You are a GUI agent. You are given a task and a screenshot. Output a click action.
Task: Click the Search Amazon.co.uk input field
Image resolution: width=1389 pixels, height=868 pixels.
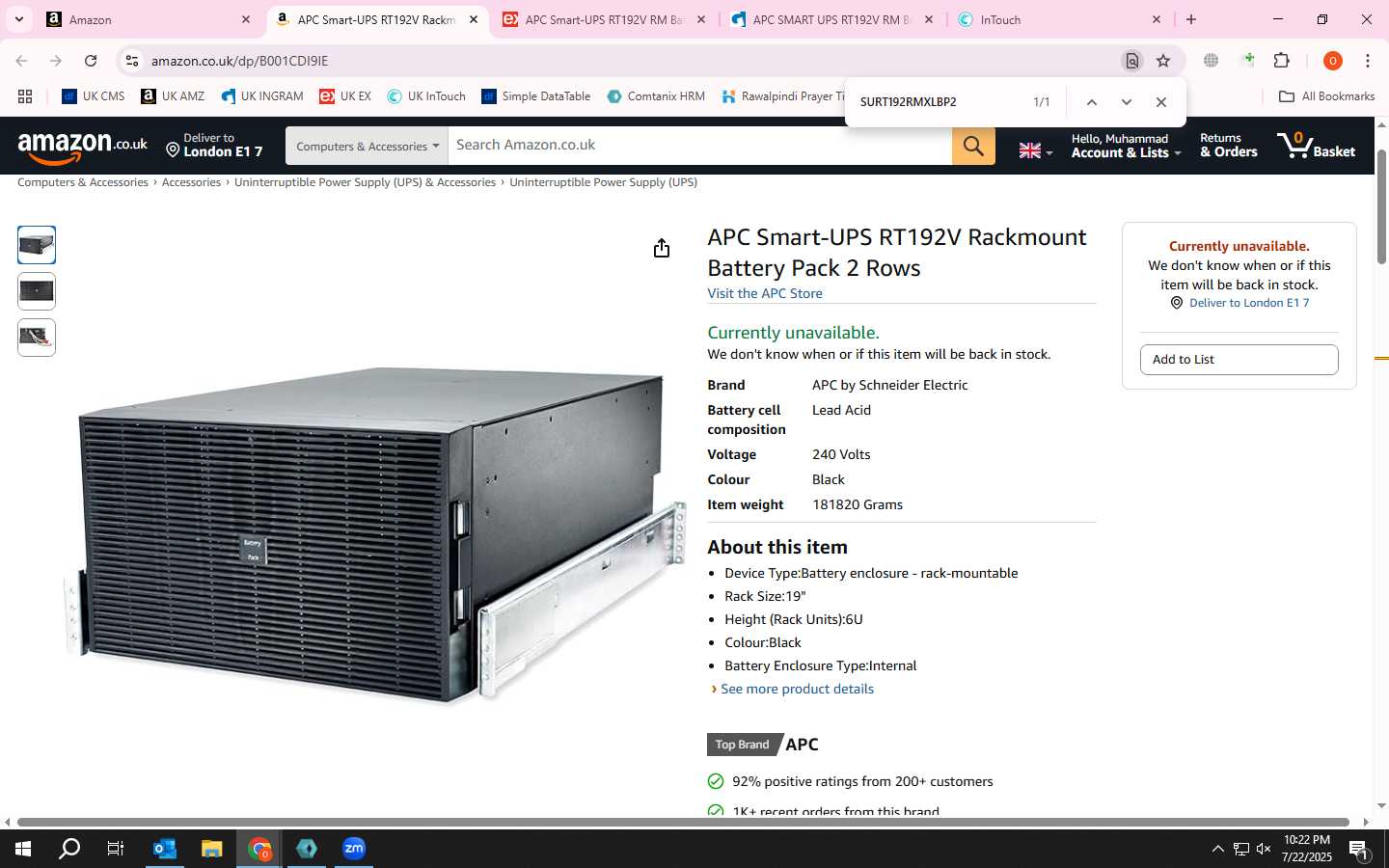[x=699, y=146]
